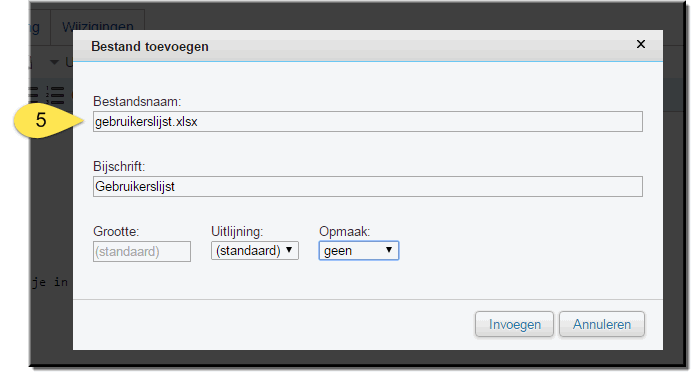The image size is (694, 375).
Task: Click the Annuleren button
Action: coord(602,325)
